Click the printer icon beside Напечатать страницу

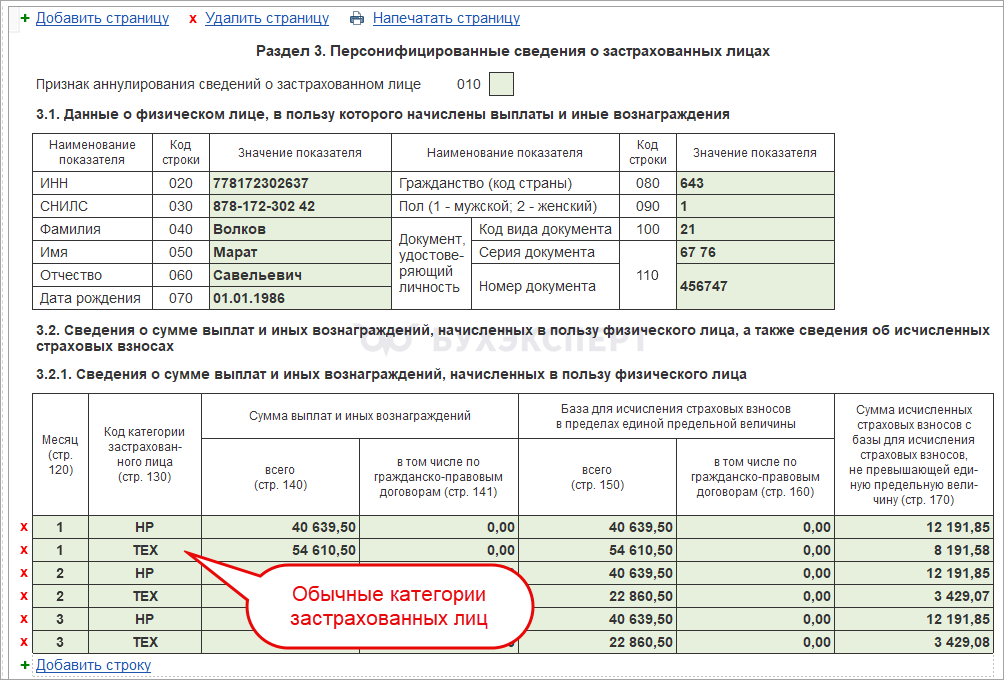point(357,19)
